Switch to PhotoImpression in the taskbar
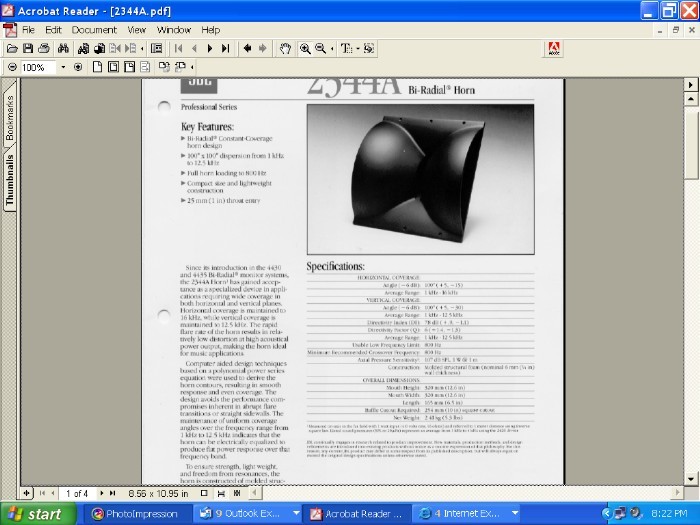 [x=136, y=514]
